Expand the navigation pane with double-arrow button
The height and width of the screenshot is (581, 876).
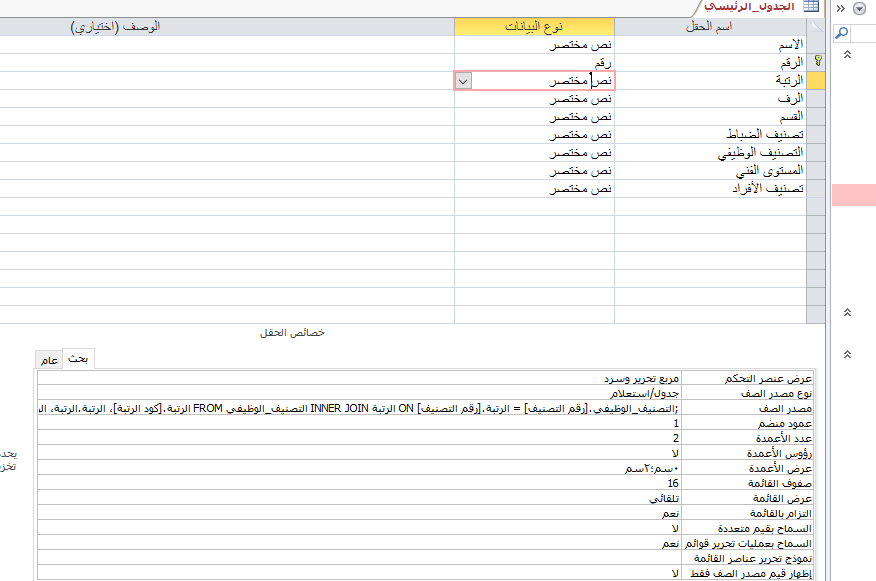[x=841, y=8]
